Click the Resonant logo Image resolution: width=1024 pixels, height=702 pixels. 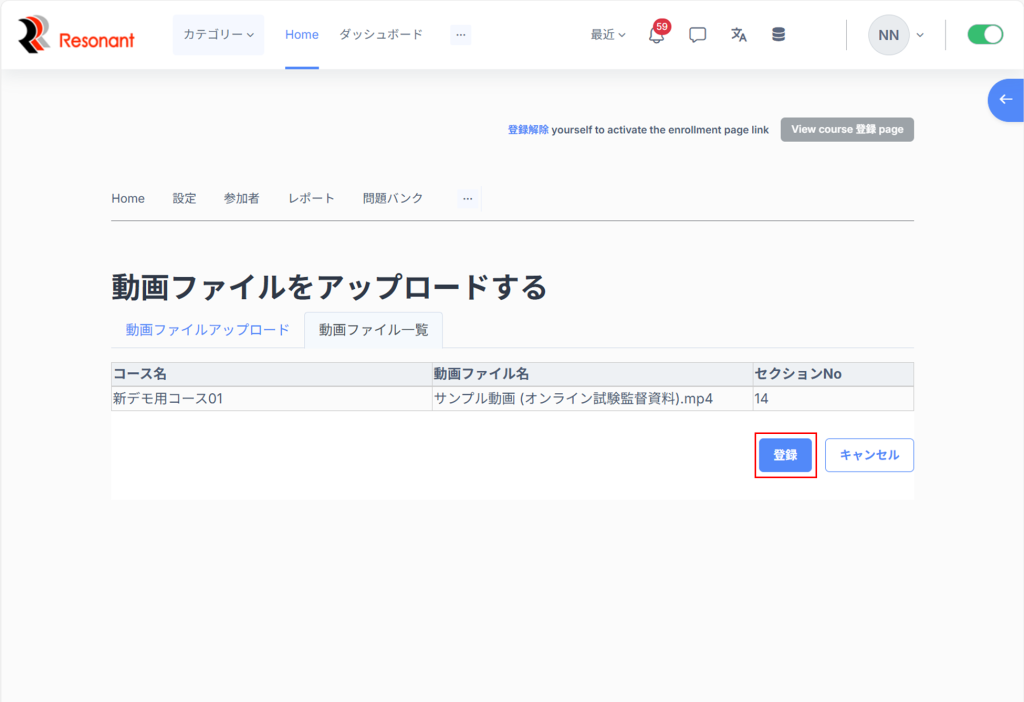coord(76,35)
